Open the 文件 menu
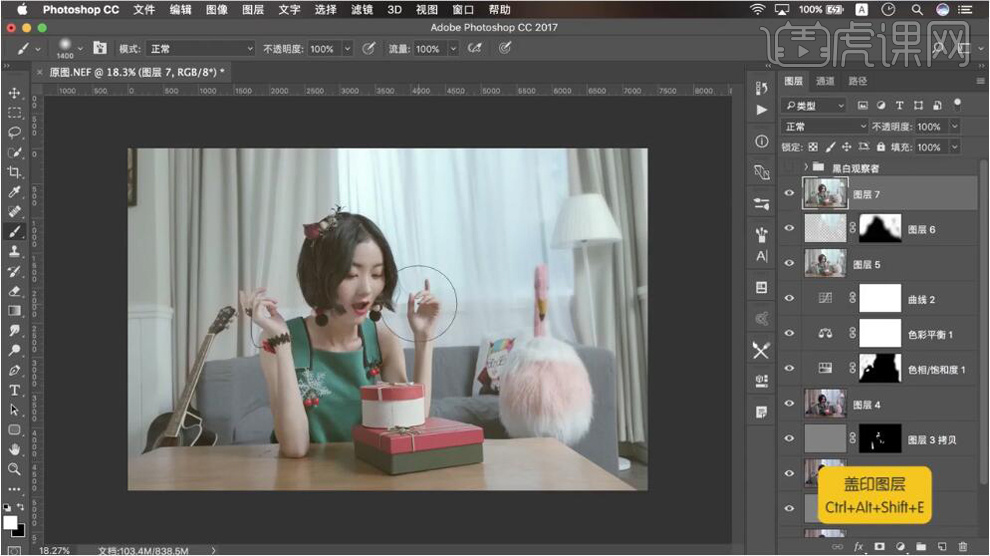Screen dimensions: 990x556 point(144,9)
